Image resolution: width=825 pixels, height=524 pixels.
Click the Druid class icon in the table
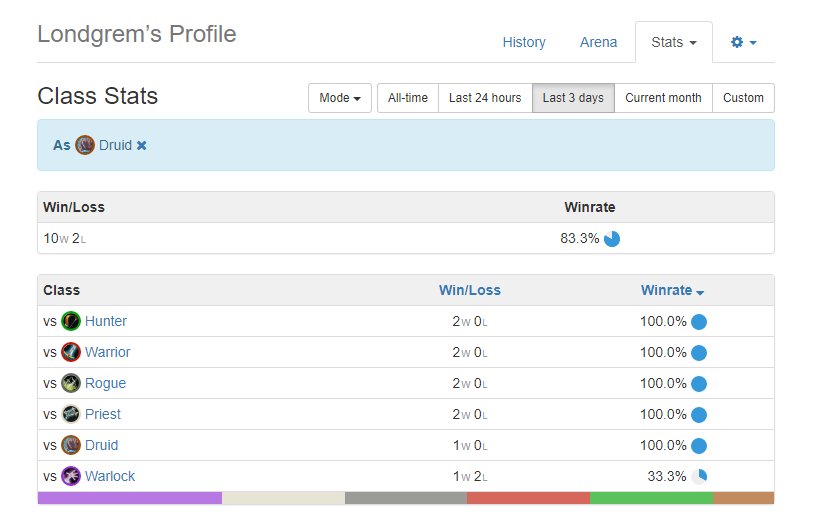[71, 445]
